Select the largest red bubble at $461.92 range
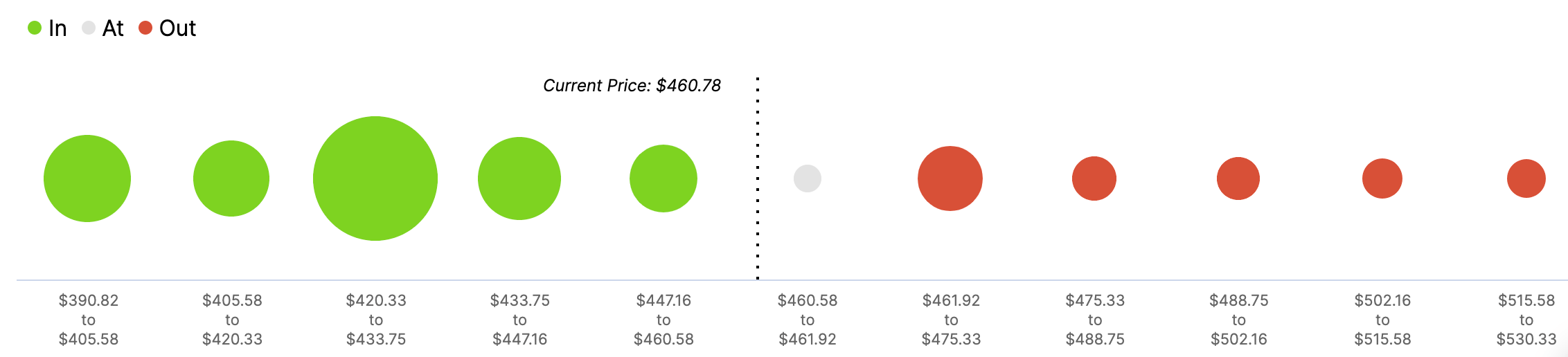 (x=950, y=178)
